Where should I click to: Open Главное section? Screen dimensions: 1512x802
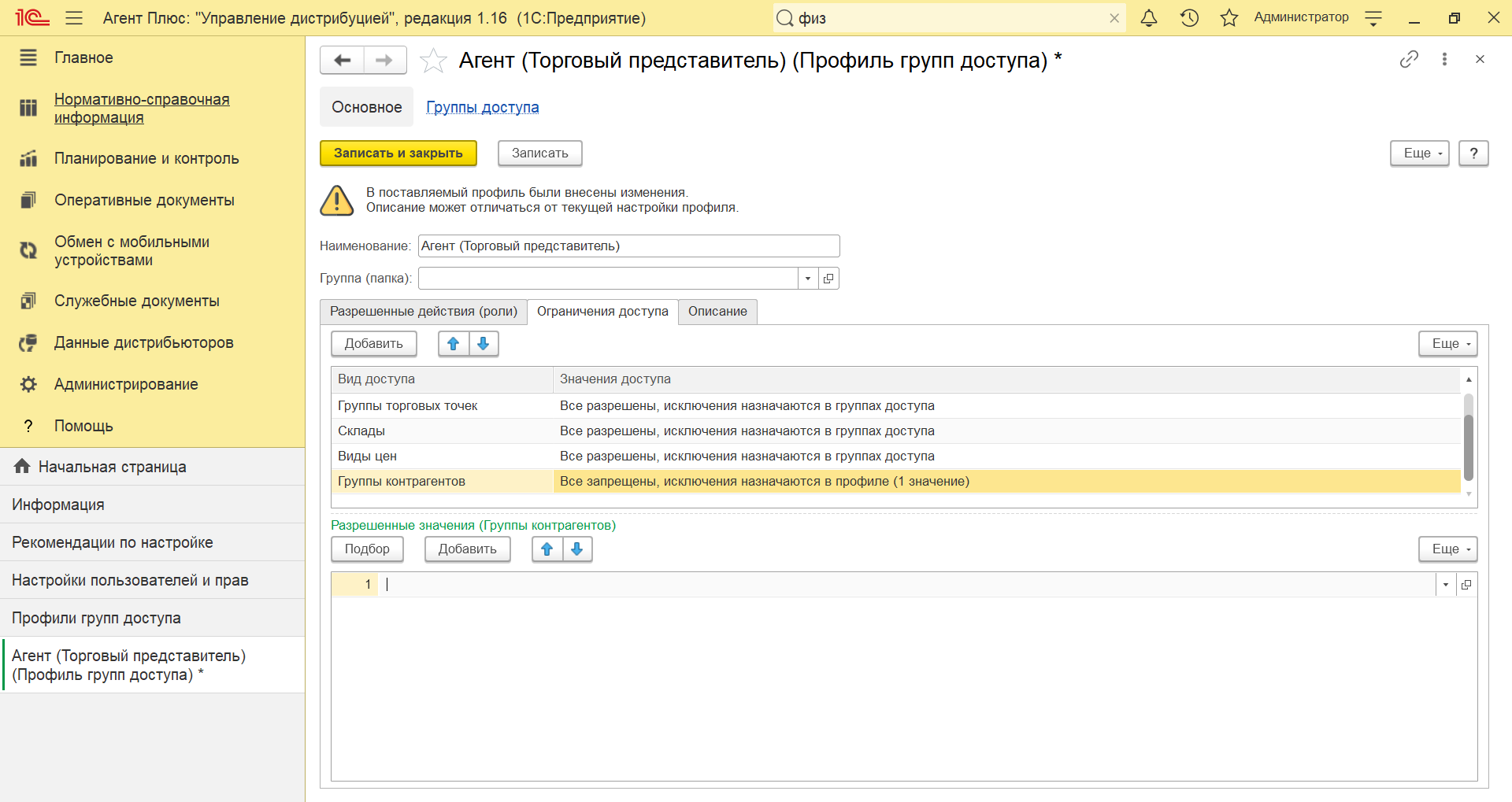83,57
